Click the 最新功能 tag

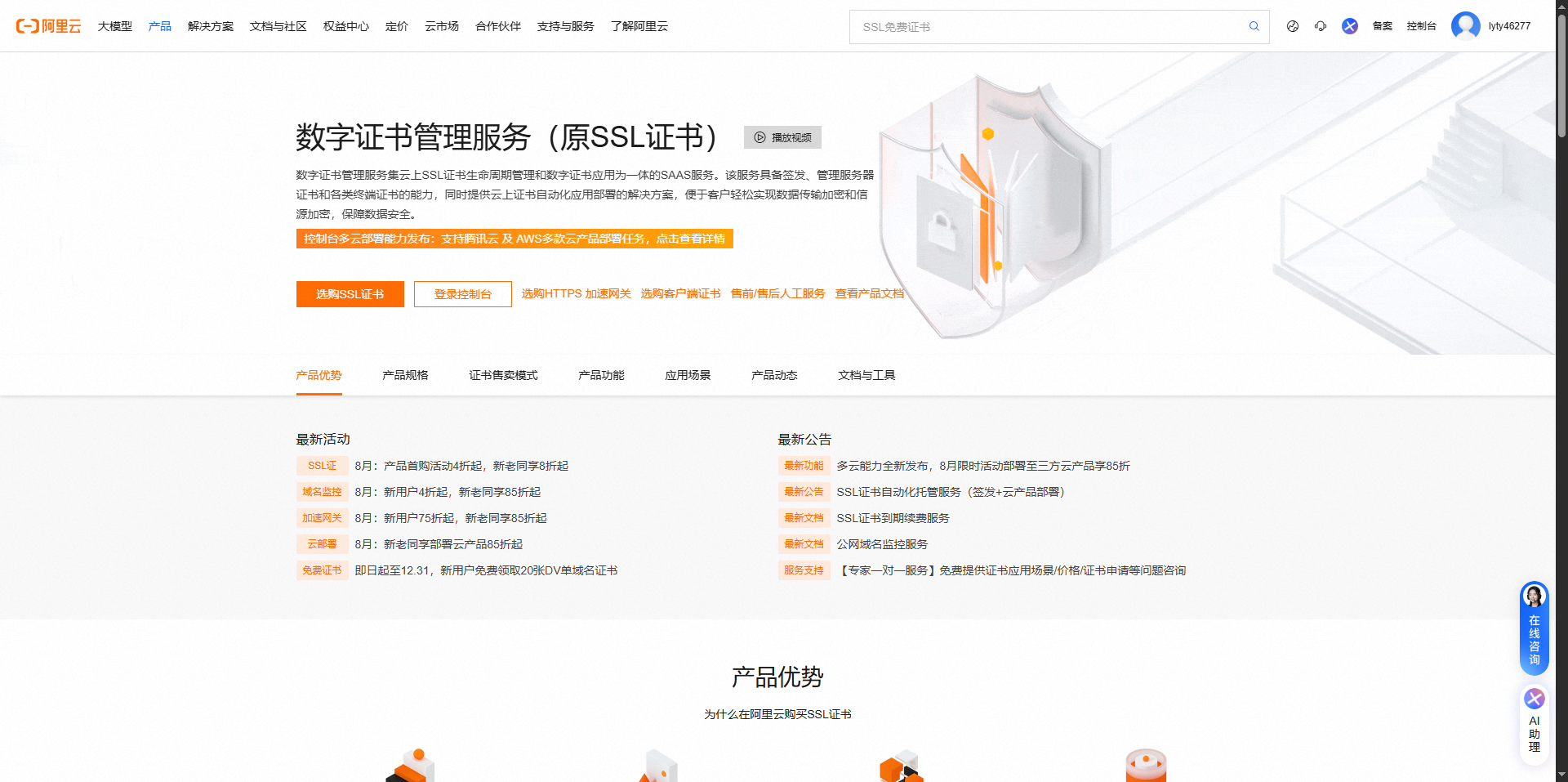[804, 466]
